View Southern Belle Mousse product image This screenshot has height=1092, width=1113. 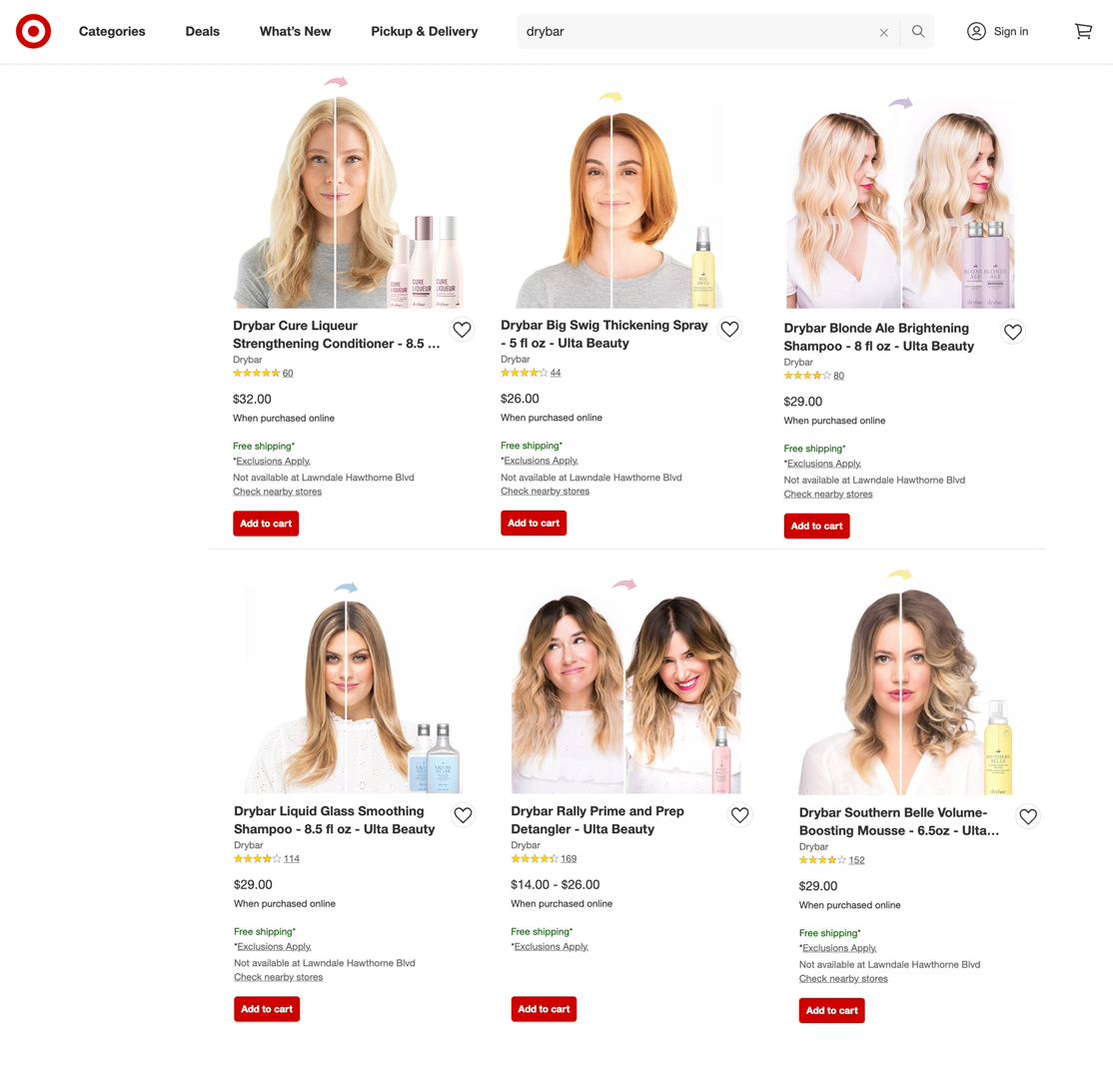click(x=906, y=681)
